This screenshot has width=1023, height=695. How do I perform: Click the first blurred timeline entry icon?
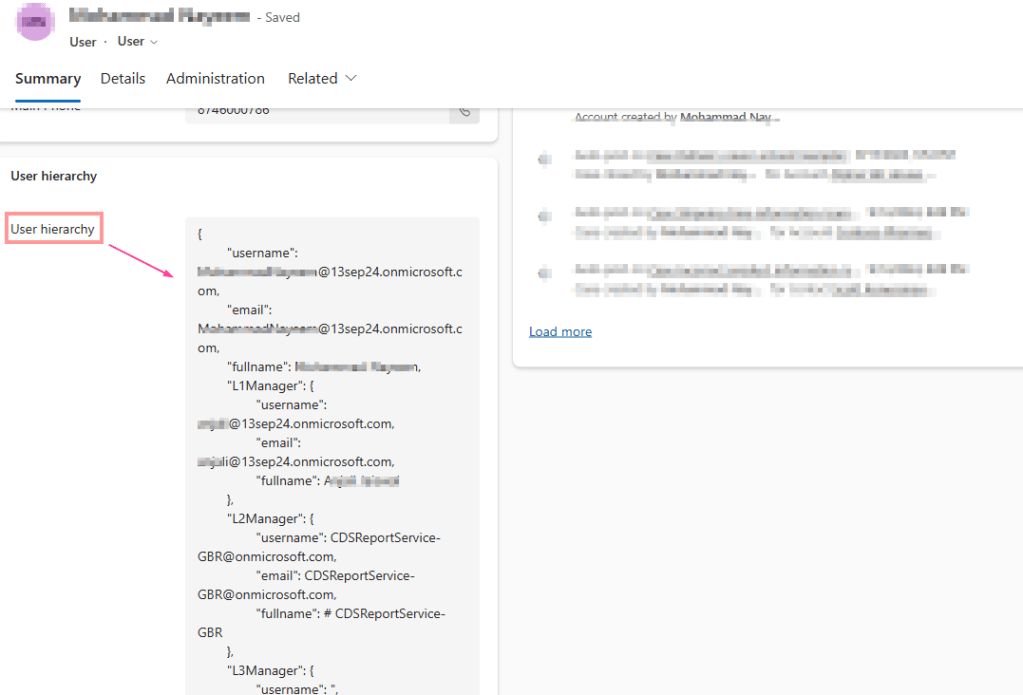[543, 160]
